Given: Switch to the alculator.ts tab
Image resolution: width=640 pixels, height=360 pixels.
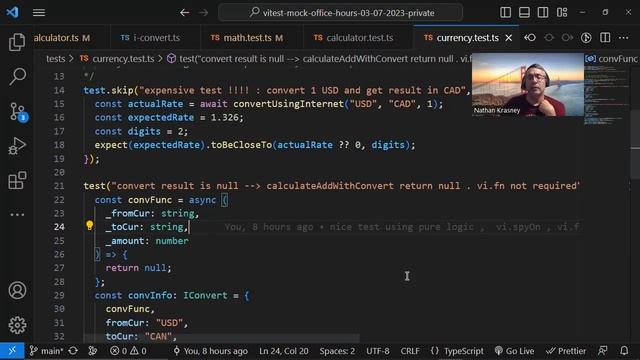Looking at the screenshot, I should 62,38.
